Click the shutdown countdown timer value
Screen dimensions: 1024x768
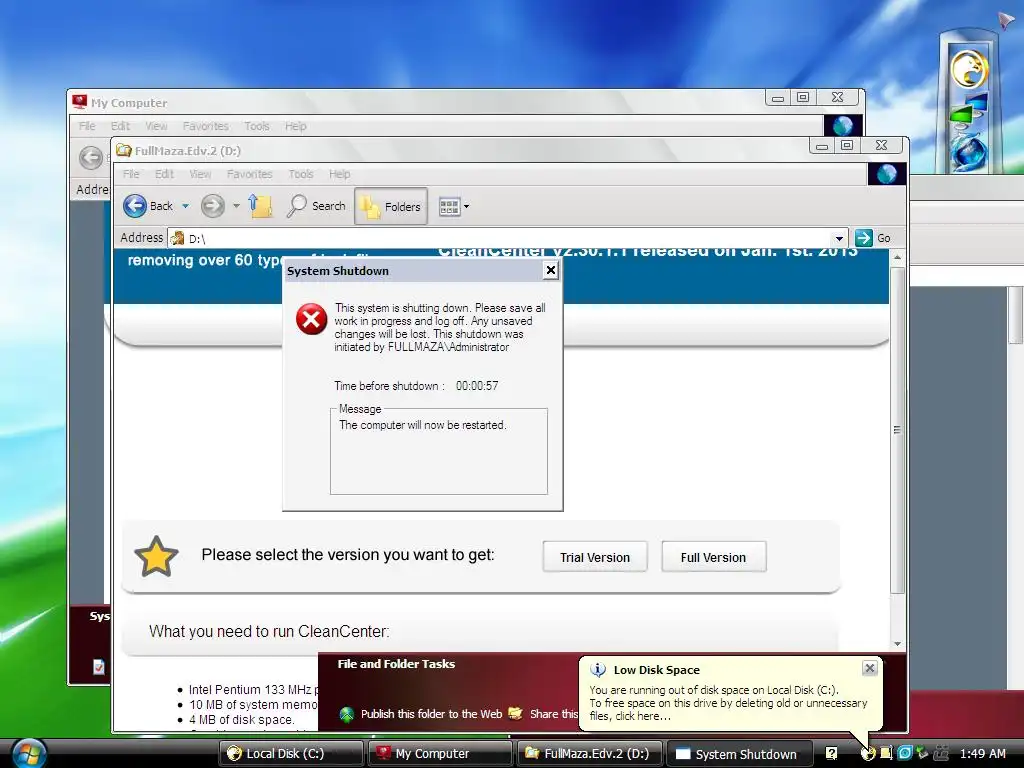(477, 386)
